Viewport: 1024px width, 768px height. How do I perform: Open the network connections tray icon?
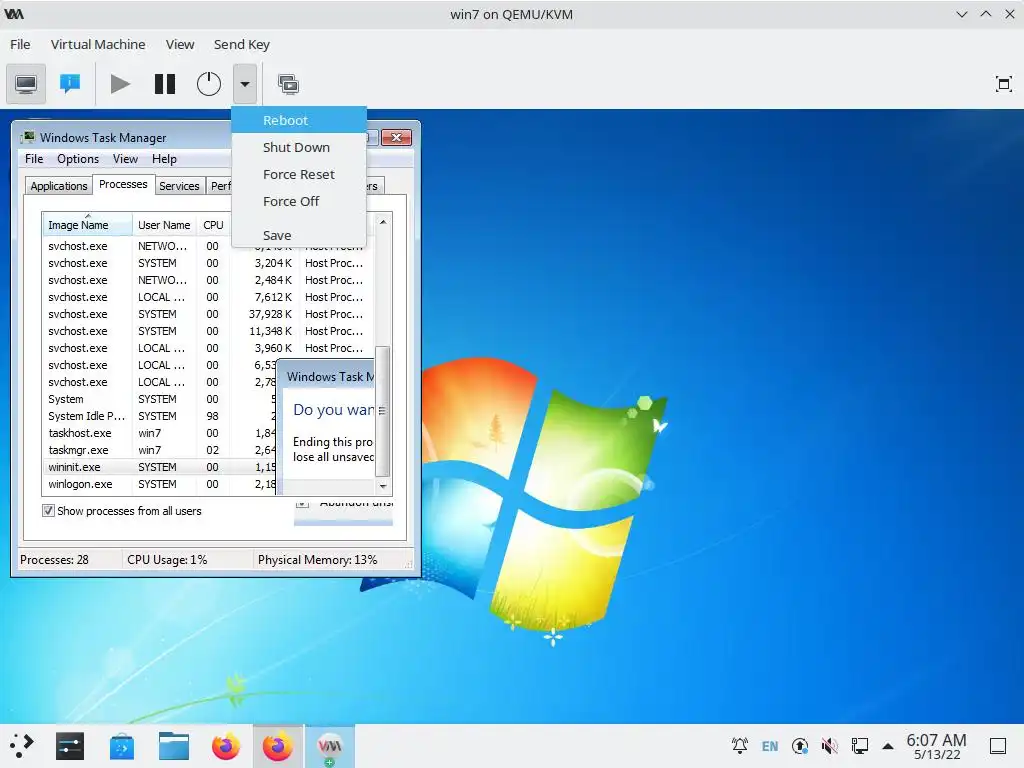pyautogui.click(x=859, y=746)
